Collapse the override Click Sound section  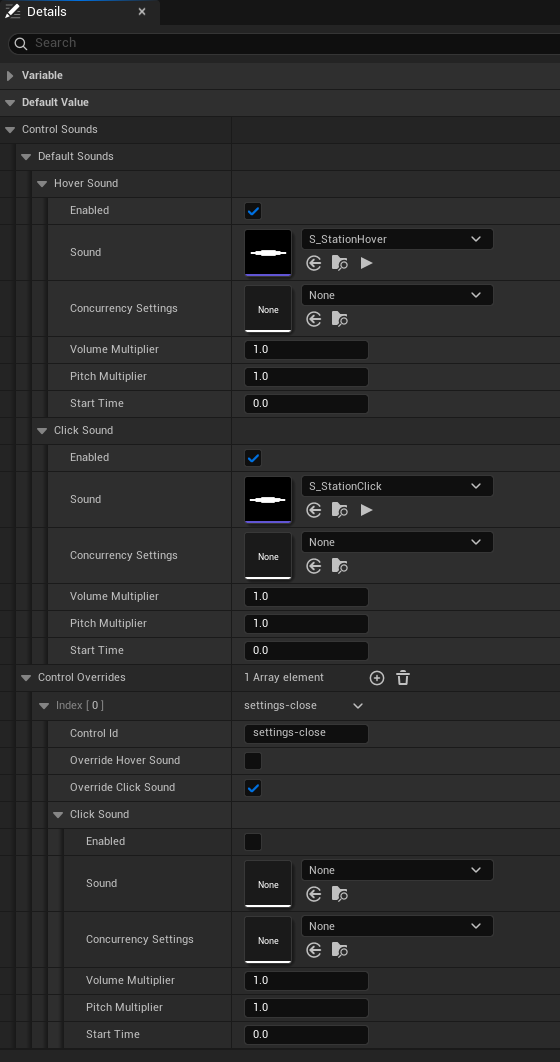(58, 815)
